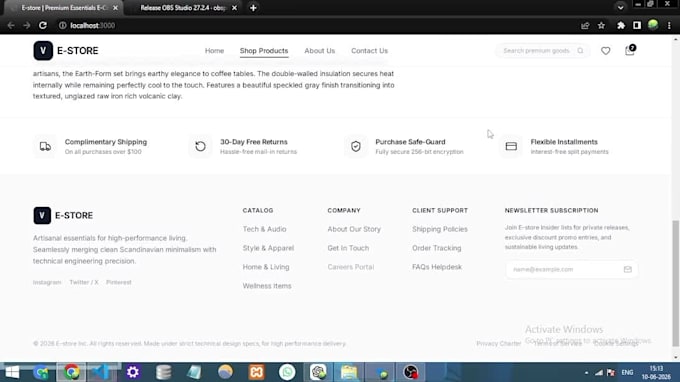Open WhatsApp from the taskbar
The width and height of the screenshot is (680, 382).
287,372
